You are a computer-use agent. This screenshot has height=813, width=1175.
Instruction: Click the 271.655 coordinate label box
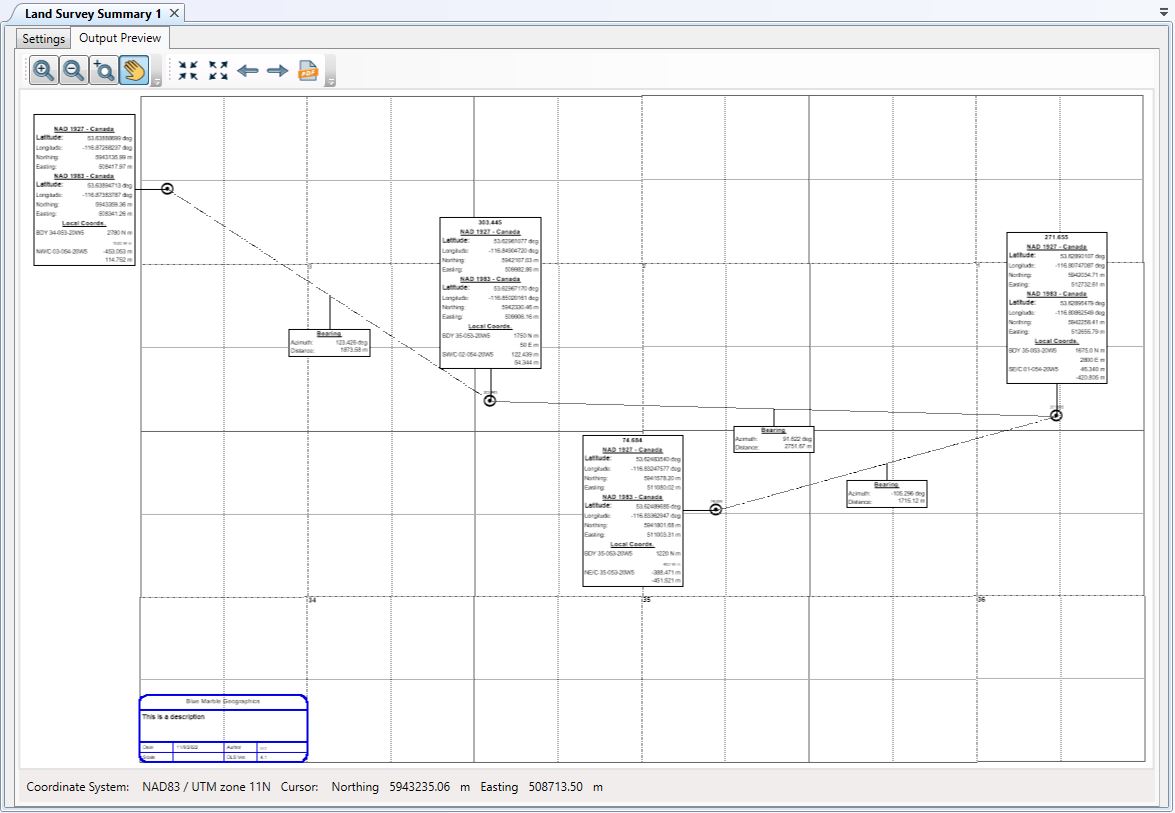[1056, 308]
